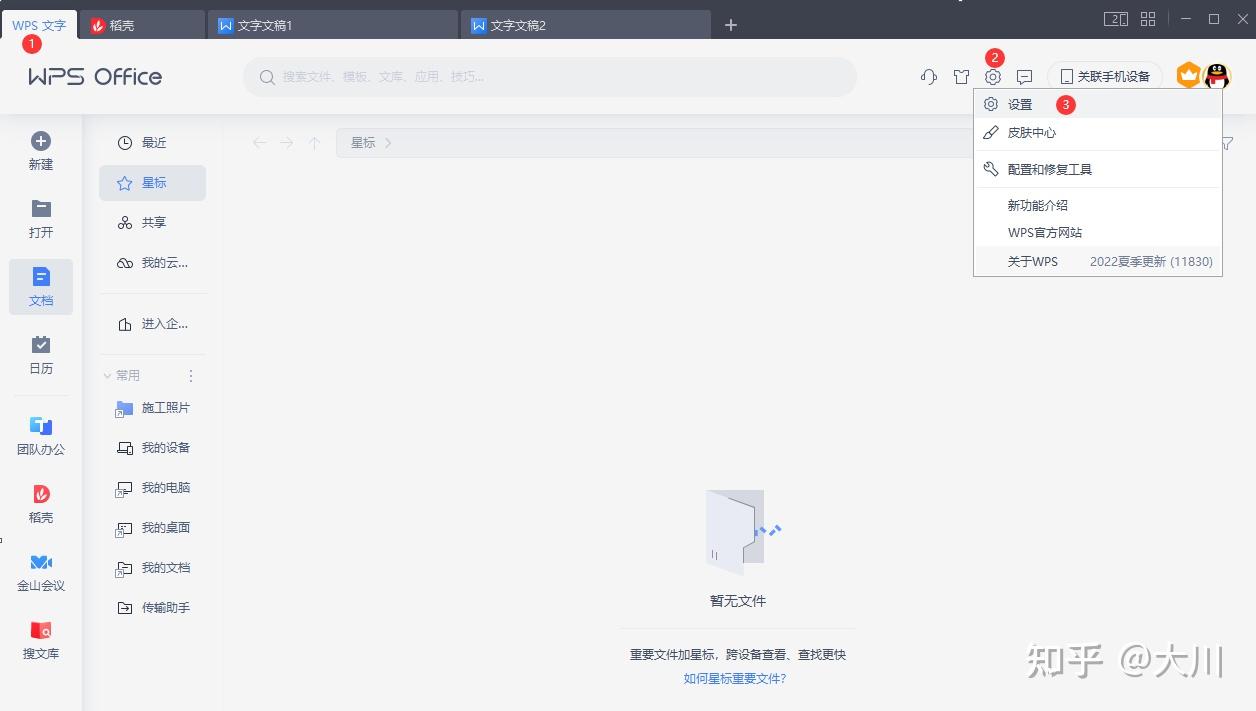
Task: Open window list icon with number 2
Action: click(x=1116, y=19)
